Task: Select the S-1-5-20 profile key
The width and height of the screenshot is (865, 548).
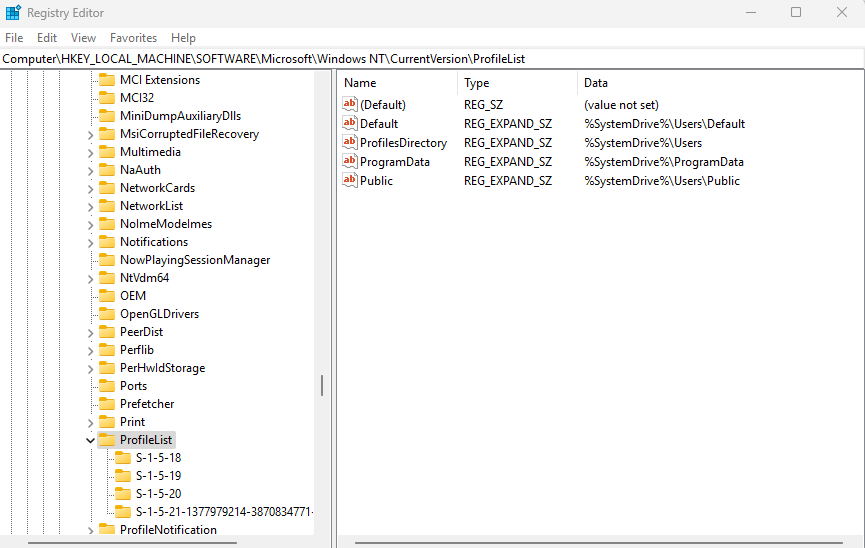Action: [x=158, y=494]
